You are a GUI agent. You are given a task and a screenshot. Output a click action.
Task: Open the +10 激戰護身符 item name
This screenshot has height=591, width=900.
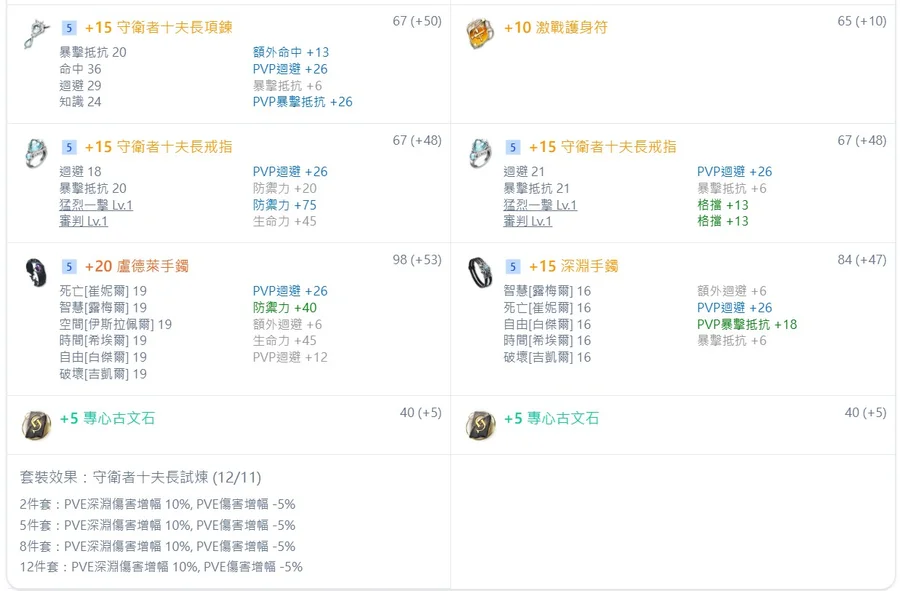point(555,28)
